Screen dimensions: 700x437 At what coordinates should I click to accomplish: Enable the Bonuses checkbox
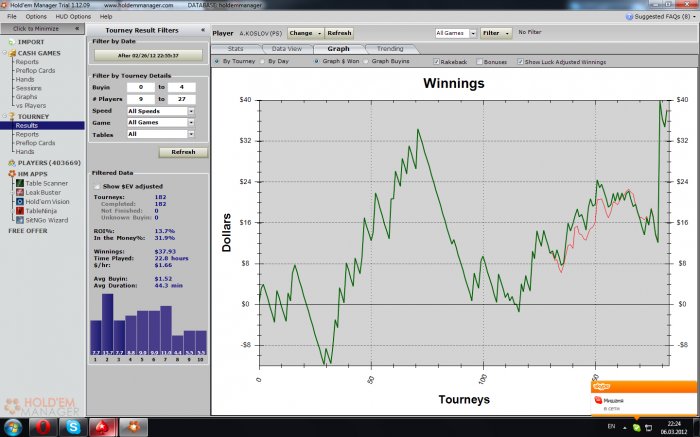479,62
